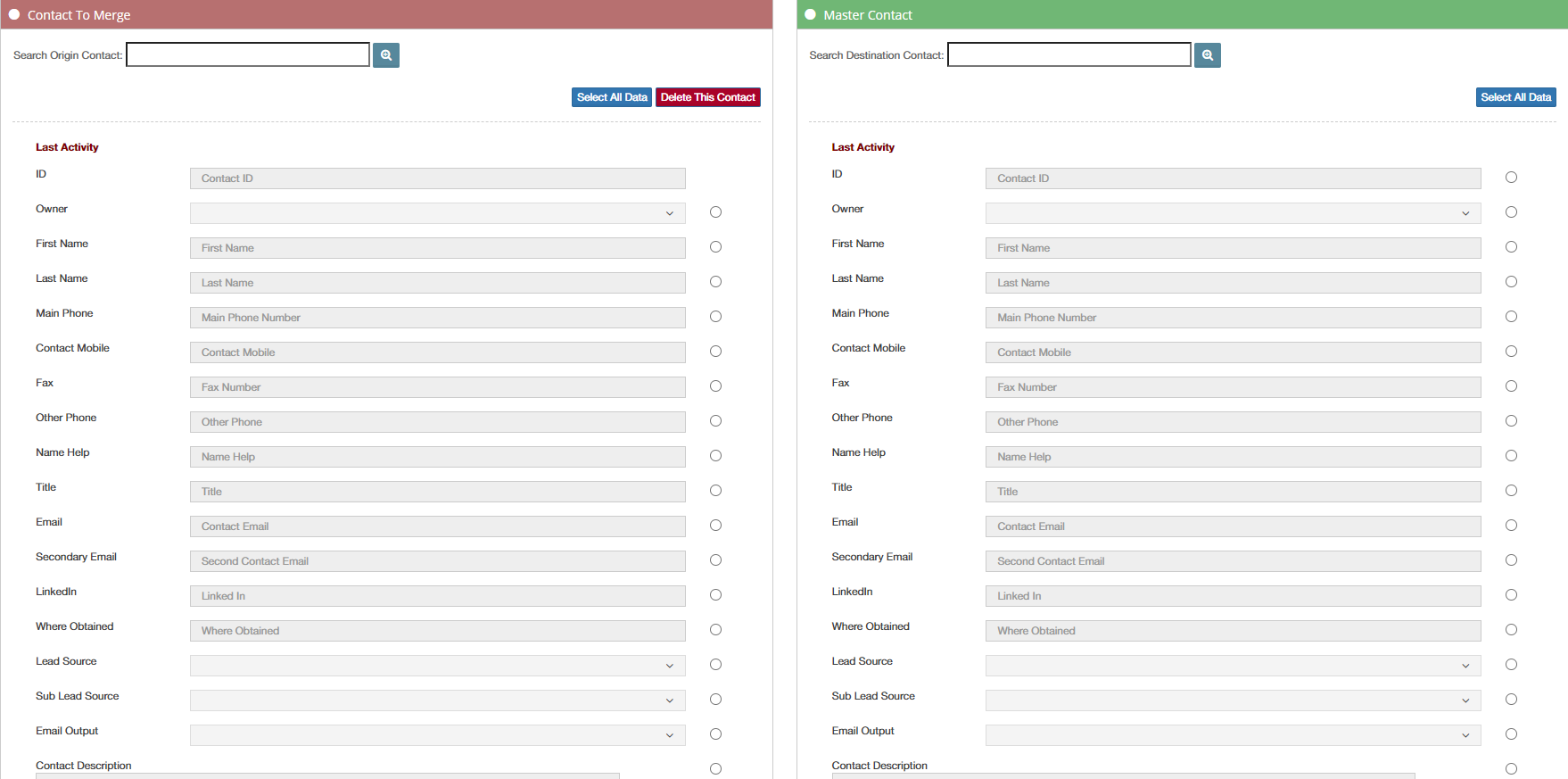The width and height of the screenshot is (1568, 779).
Task: Select Secondary Email radio in Contact To Merge
Action: (715, 560)
